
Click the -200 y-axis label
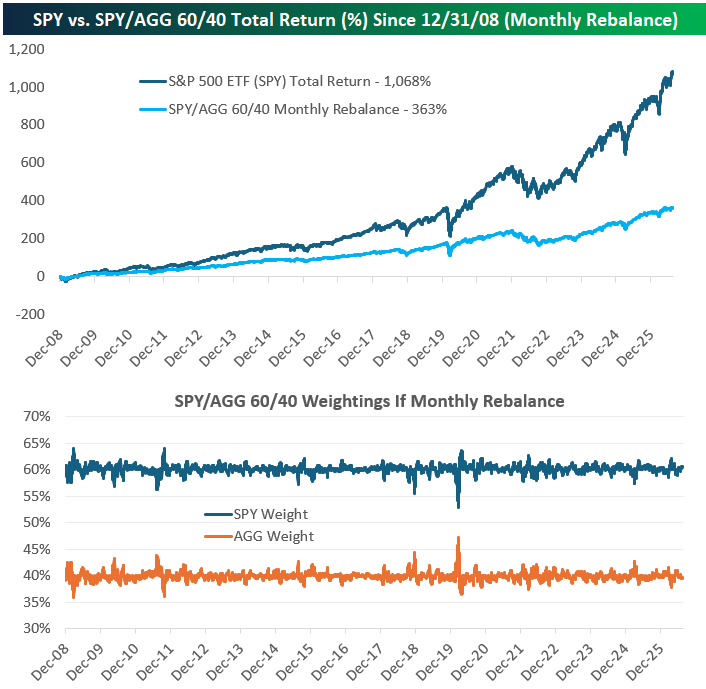[30, 314]
